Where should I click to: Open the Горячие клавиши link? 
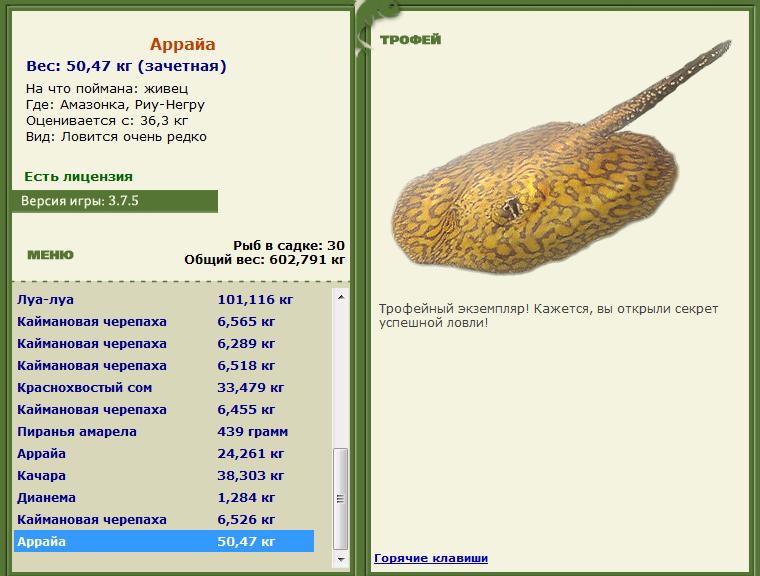click(x=431, y=558)
